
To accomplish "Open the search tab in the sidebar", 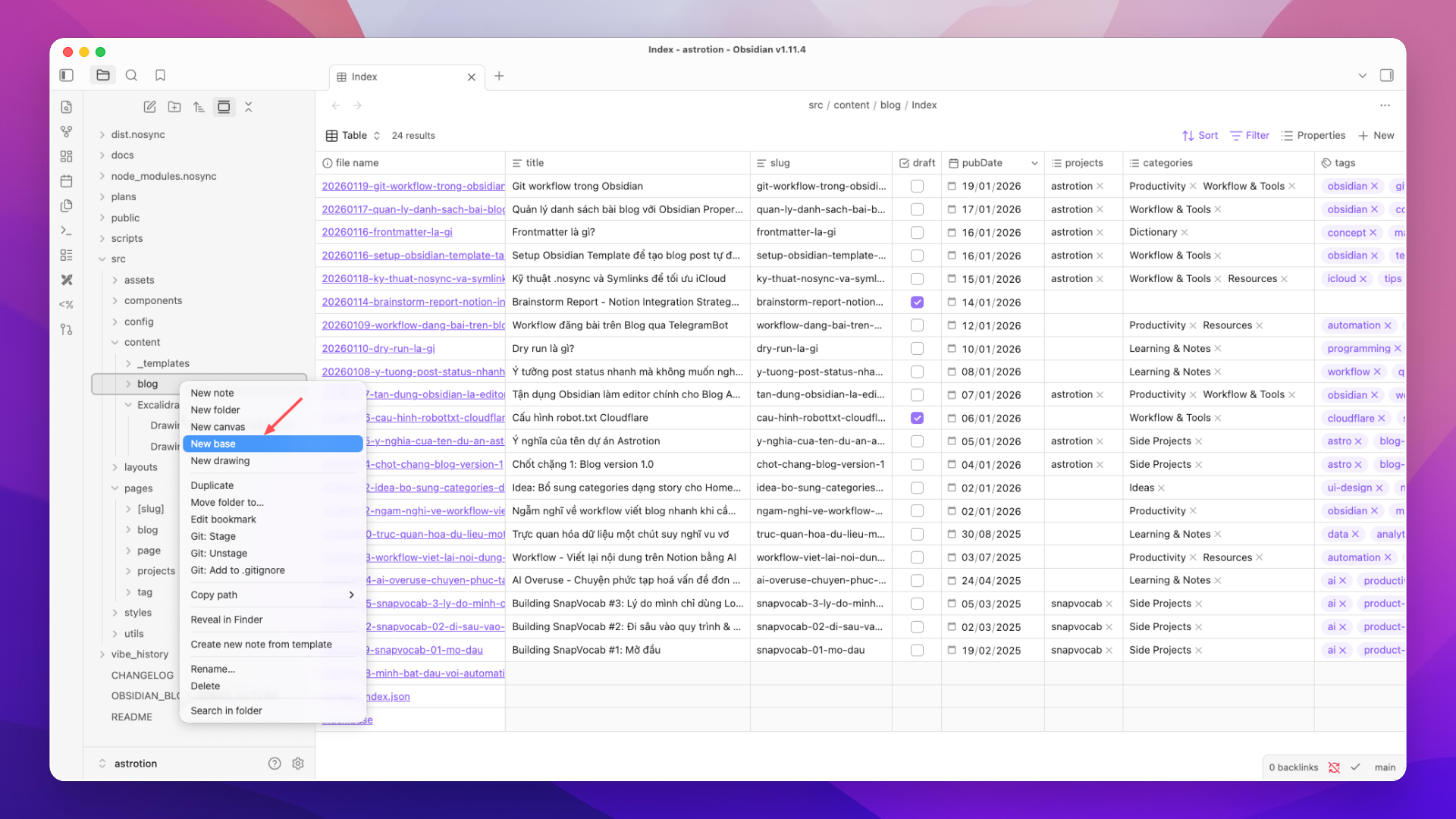I will click(x=131, y=75).
